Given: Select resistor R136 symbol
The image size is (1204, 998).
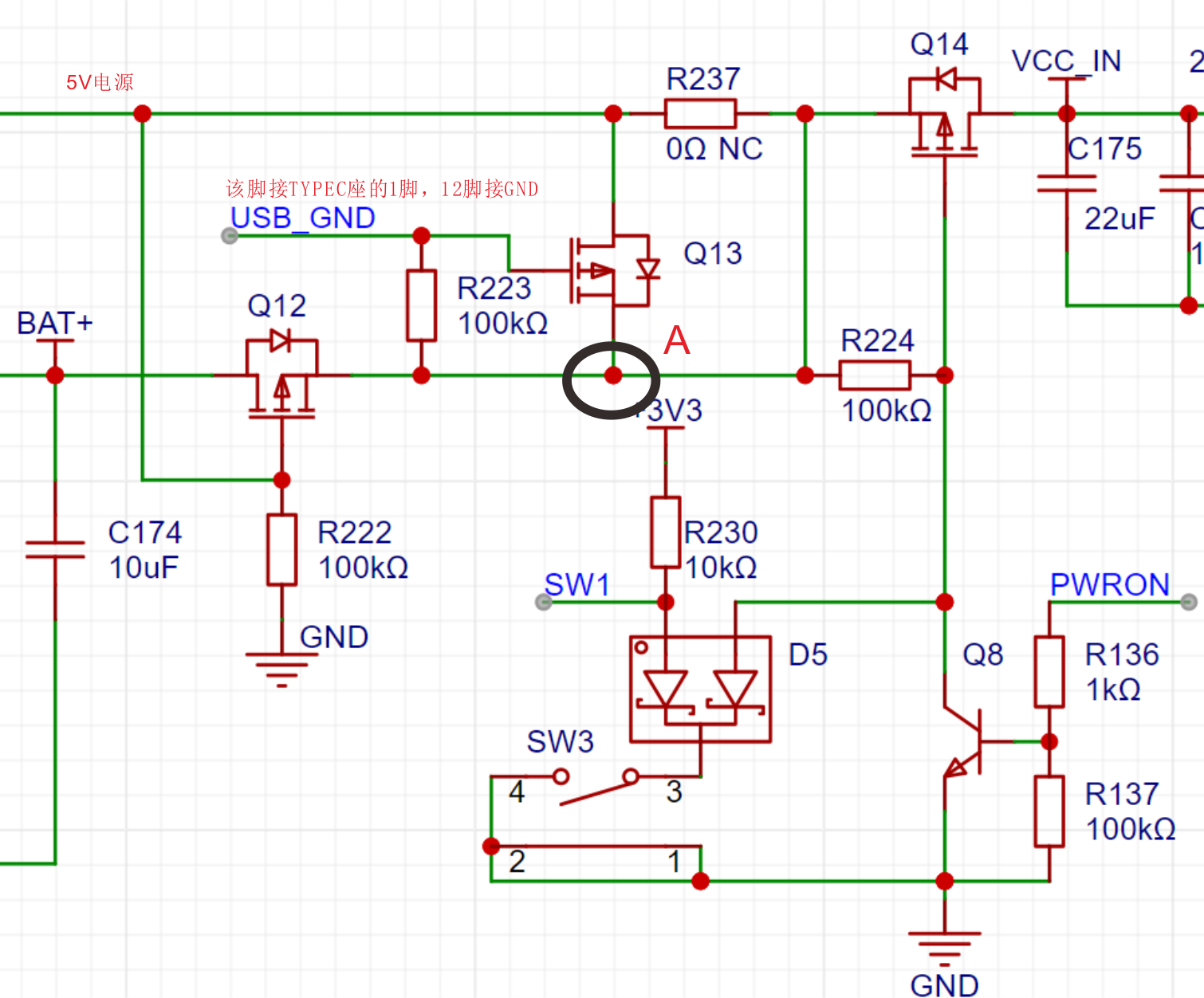Looking at the screenshot, I should (x=1049, y=671).
